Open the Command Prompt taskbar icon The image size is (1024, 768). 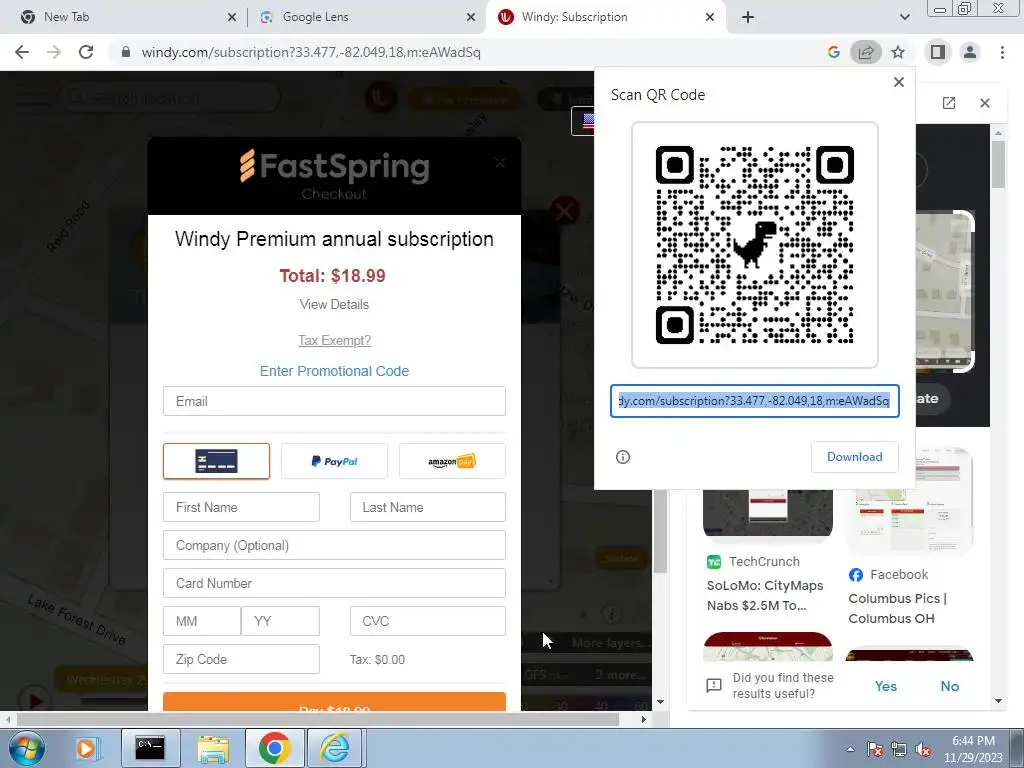150,748
